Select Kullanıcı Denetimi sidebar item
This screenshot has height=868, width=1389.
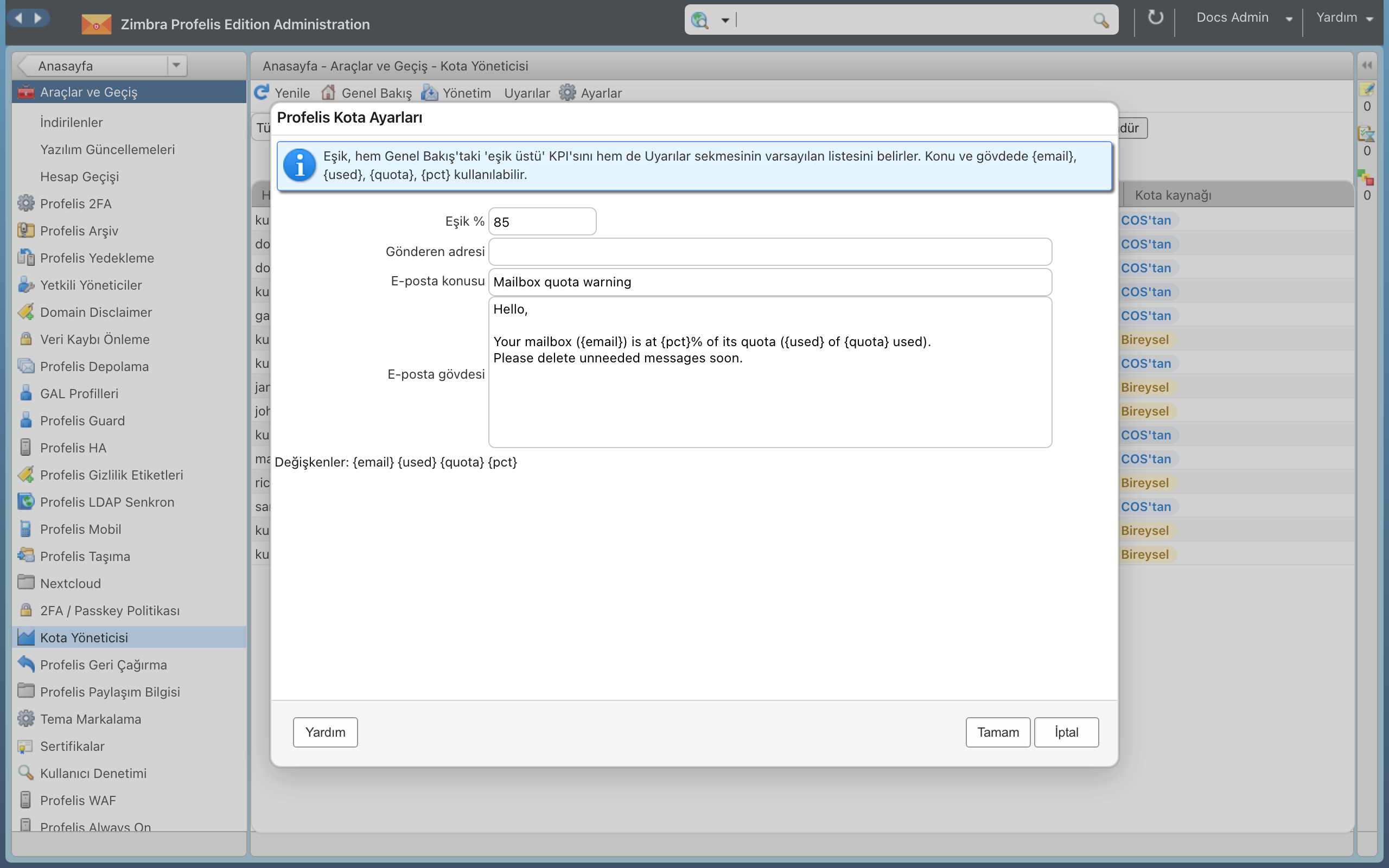(x=130, y=773)
